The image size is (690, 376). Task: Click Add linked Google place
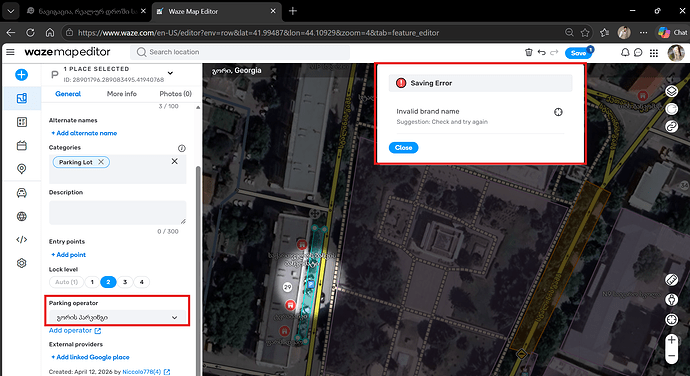(90, 357)
